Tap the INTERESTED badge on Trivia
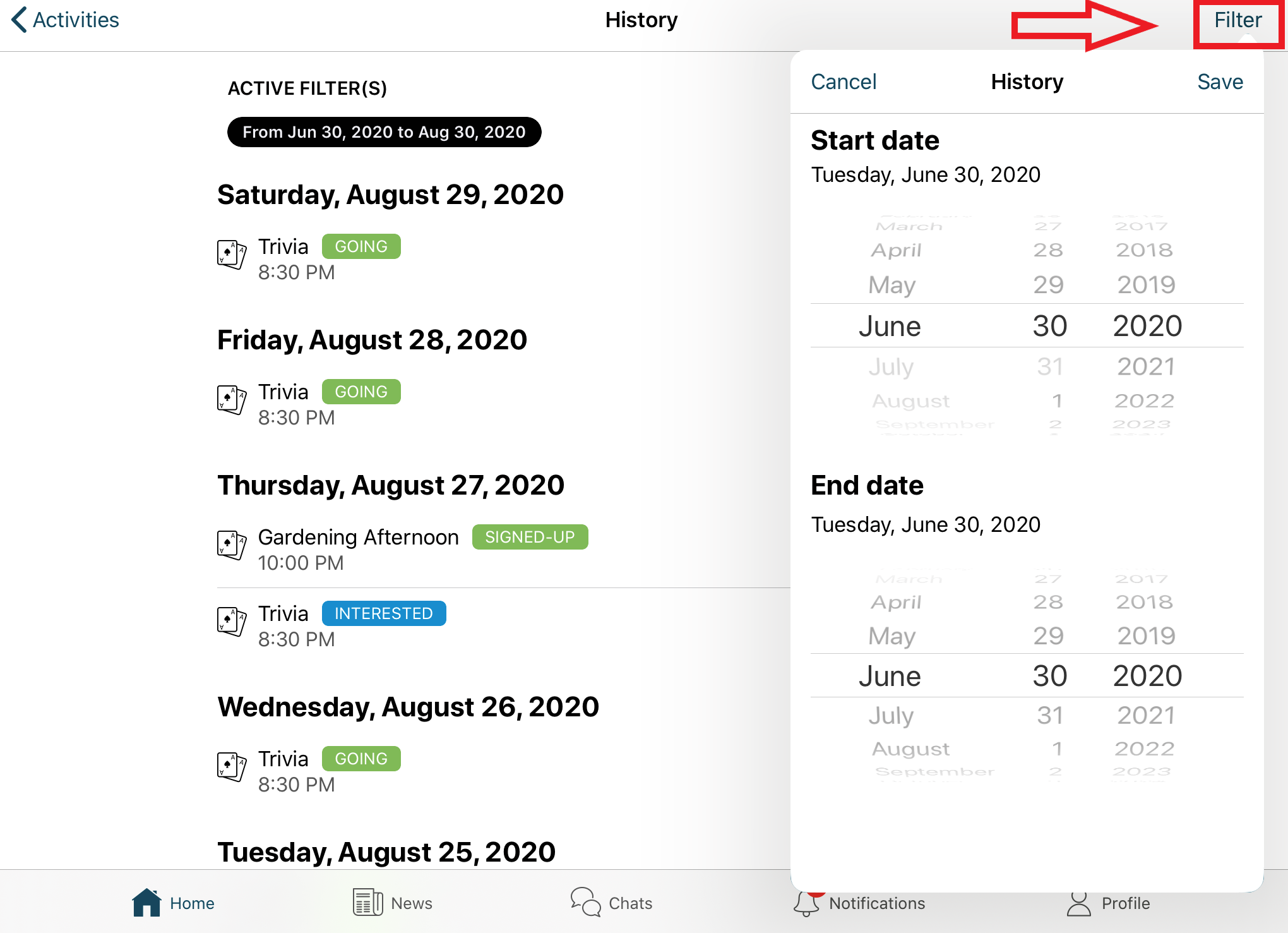Screen dimensions: 1288x933 pos(384,613)
